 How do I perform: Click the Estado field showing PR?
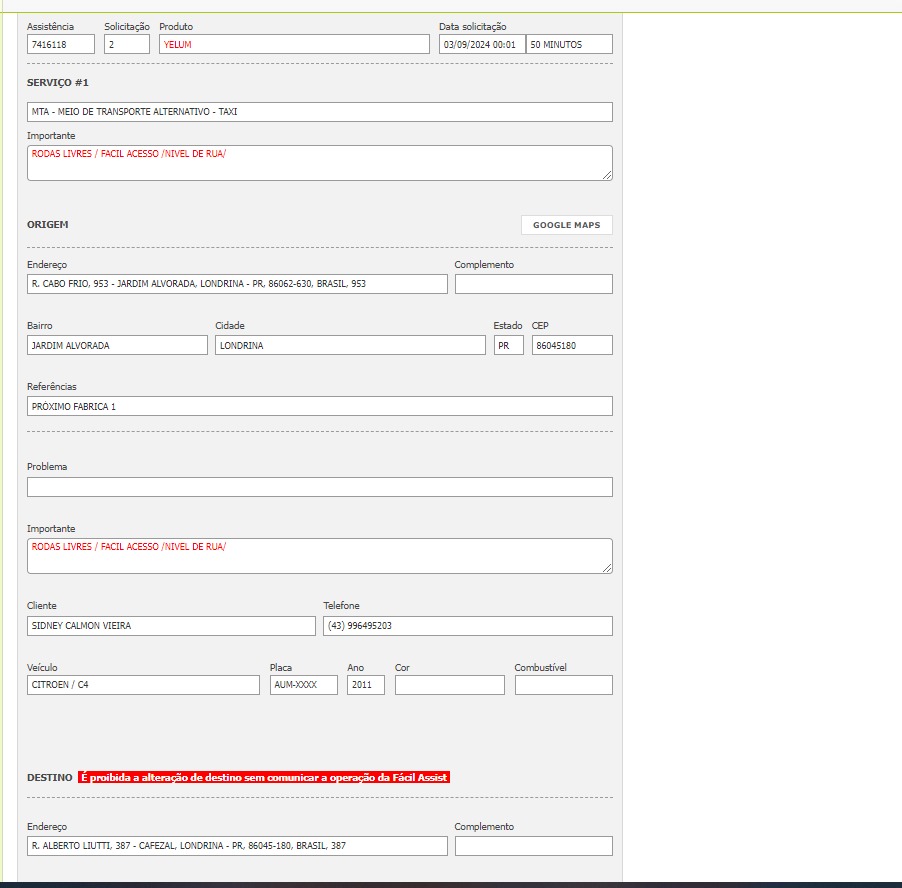508,345
